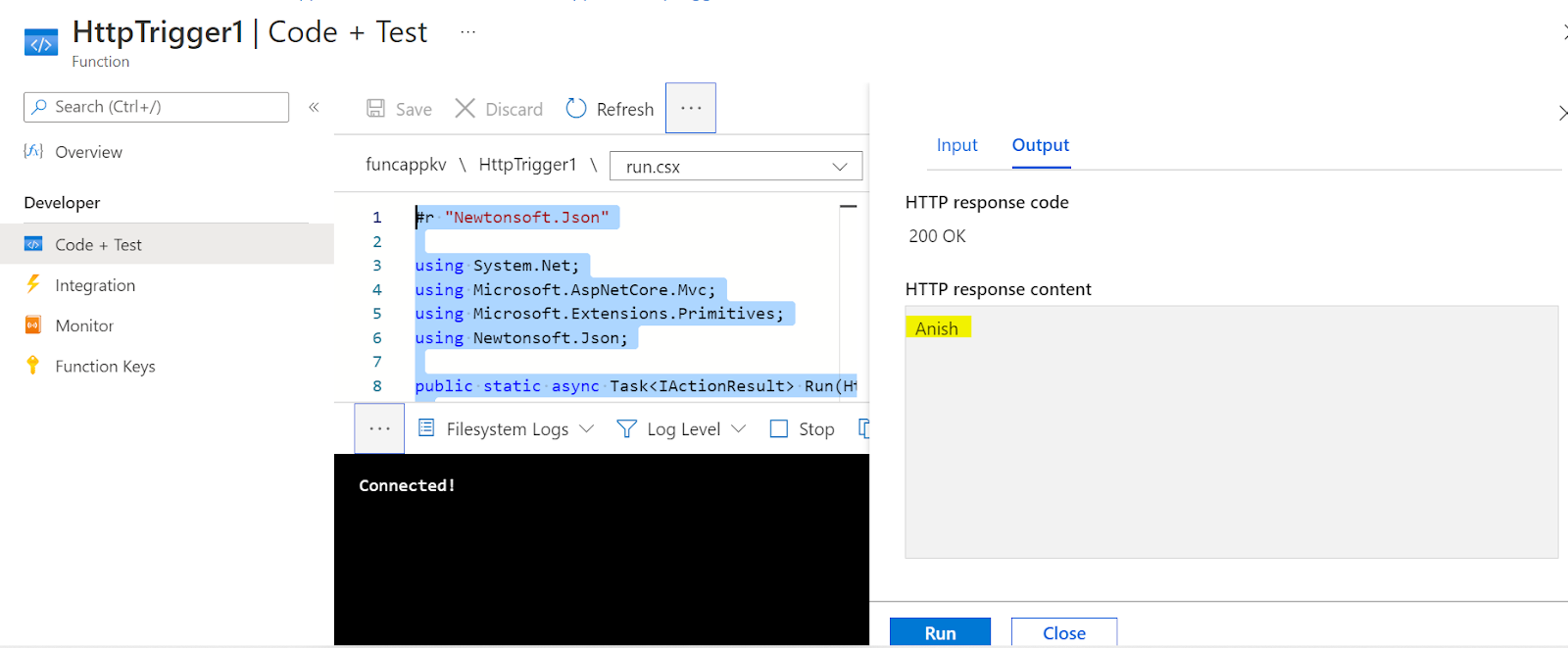Click the highlighted 'Anish' response content
The height and width of the screenshot is (648, 1568).
tap(937, 328)
